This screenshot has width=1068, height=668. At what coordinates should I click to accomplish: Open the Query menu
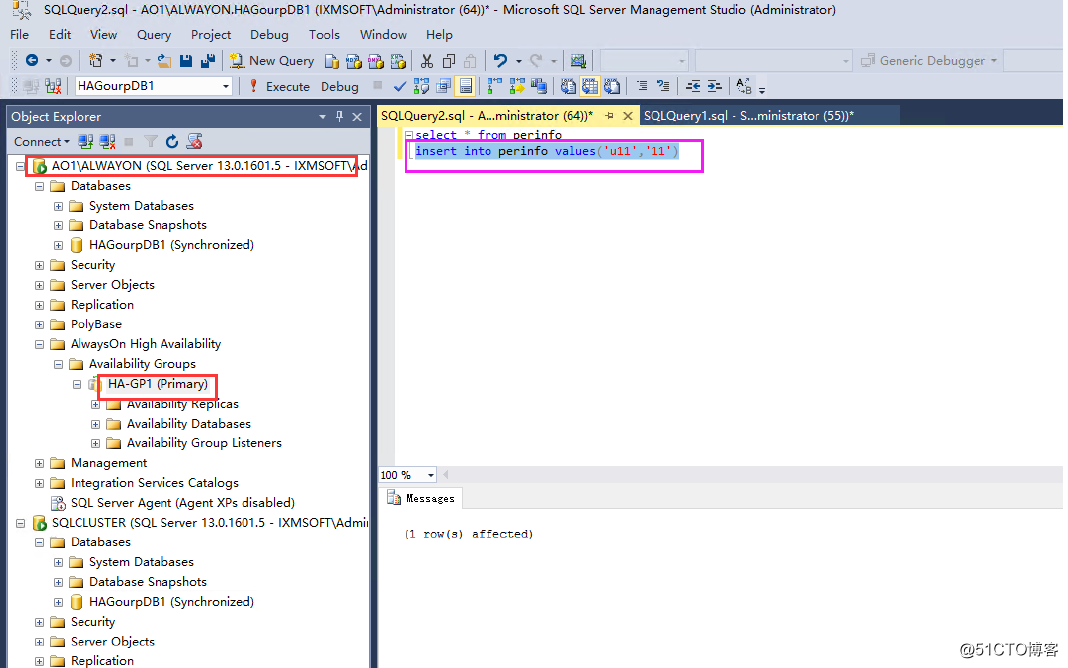coord(154,35)
